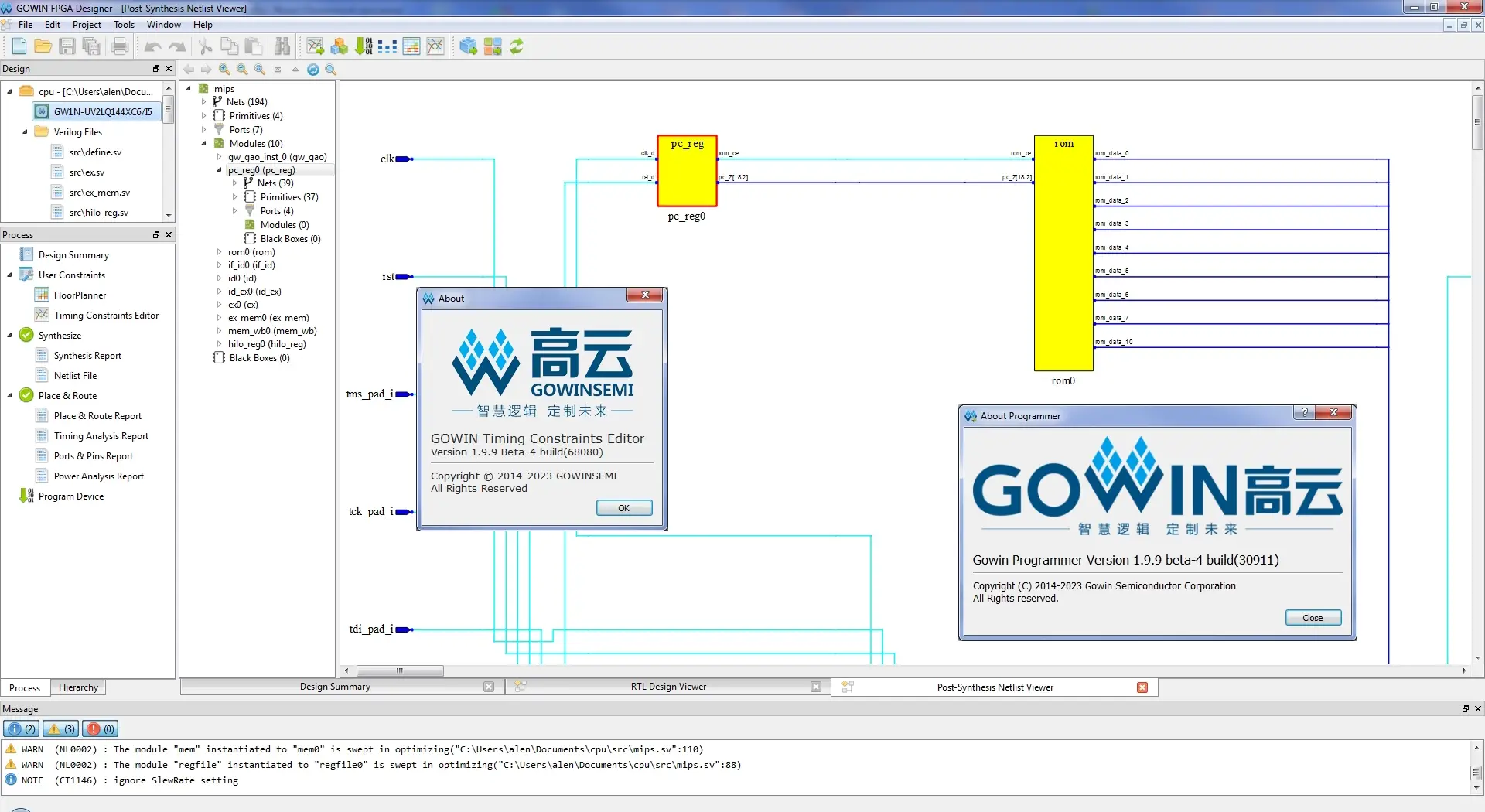Open FloorPlanner from the Process panel
This screenshot has height=812, width=1485.
point(80,295)
